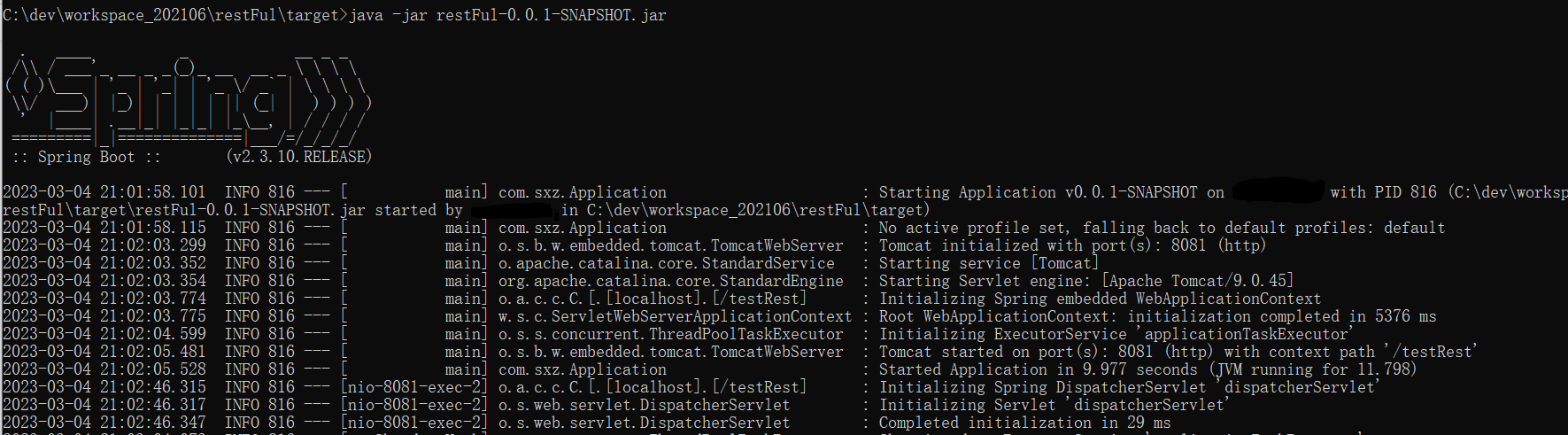Click 'Tomcat initialized with port(s): 8081' message
Viewport: 1568px width, 435px height.
1072,245
